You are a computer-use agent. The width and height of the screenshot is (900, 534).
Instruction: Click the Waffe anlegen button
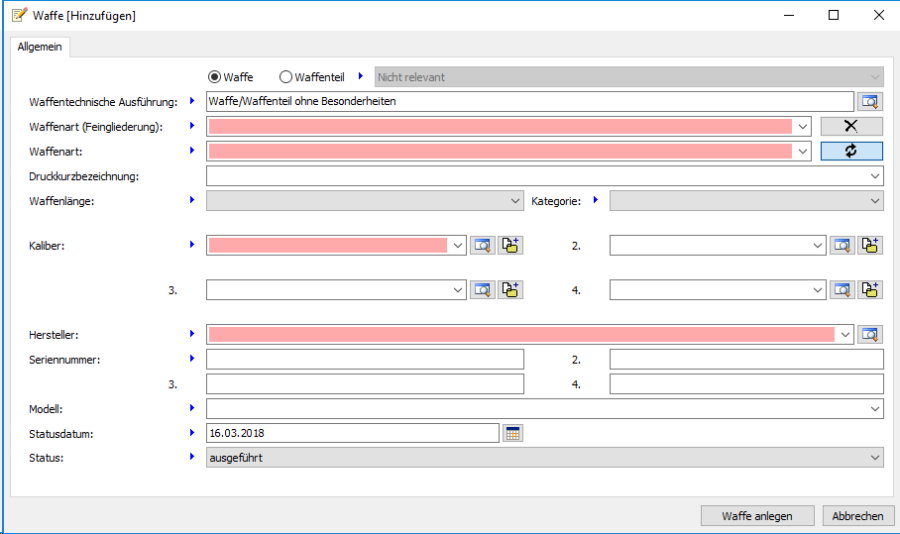coord(757,516)
